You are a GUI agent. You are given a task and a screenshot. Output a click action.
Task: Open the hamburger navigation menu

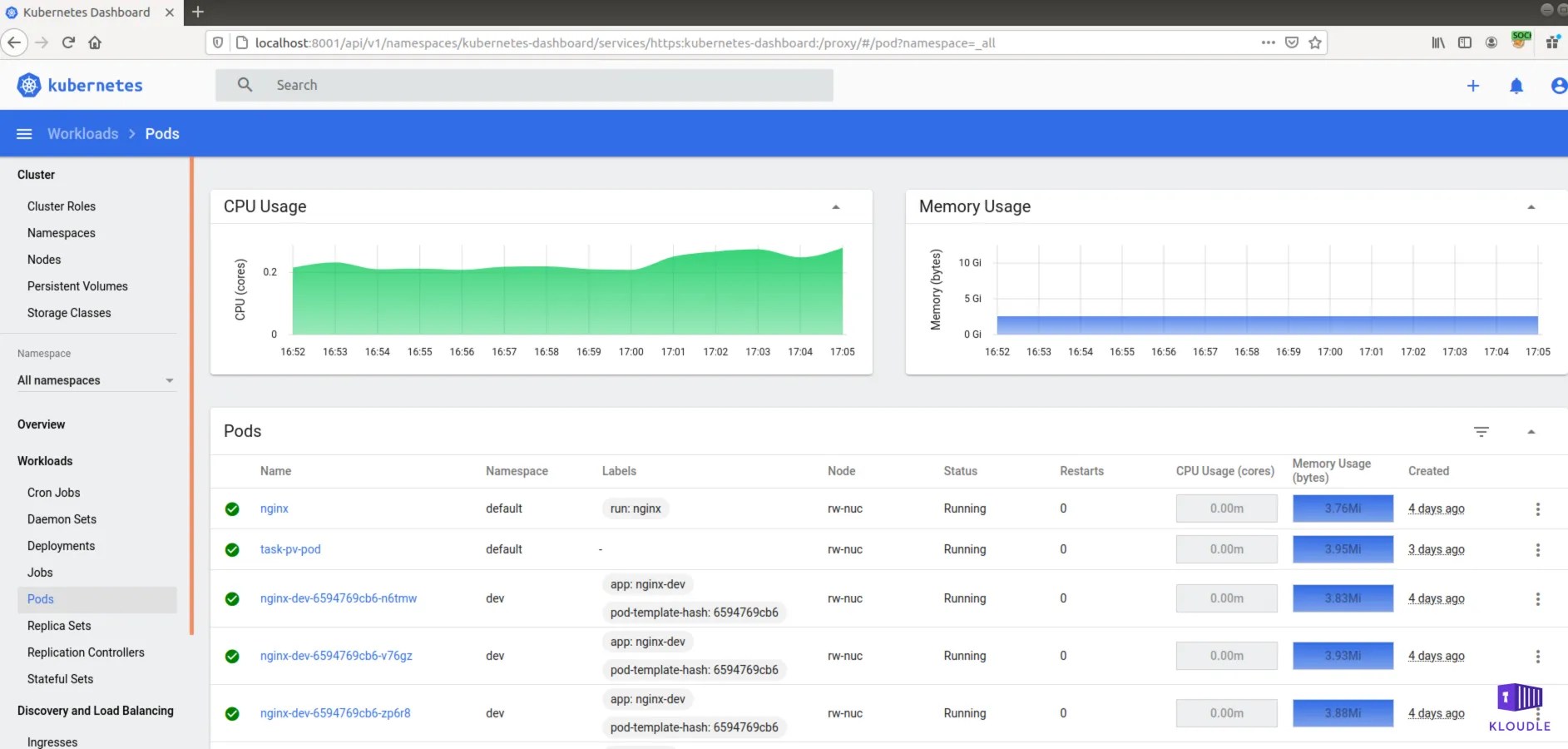(23, 133)
